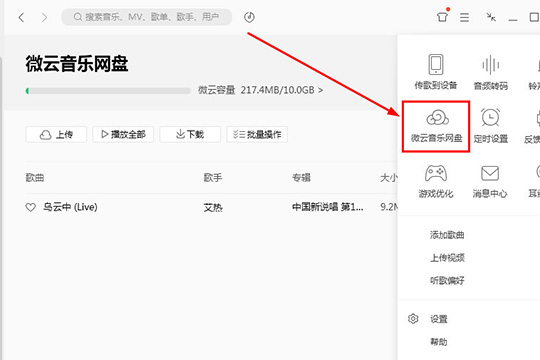This screenshot has height=360, width=540.
Task: Click the 微云容量 storage usage bar
Action: [x=108, y=91]
